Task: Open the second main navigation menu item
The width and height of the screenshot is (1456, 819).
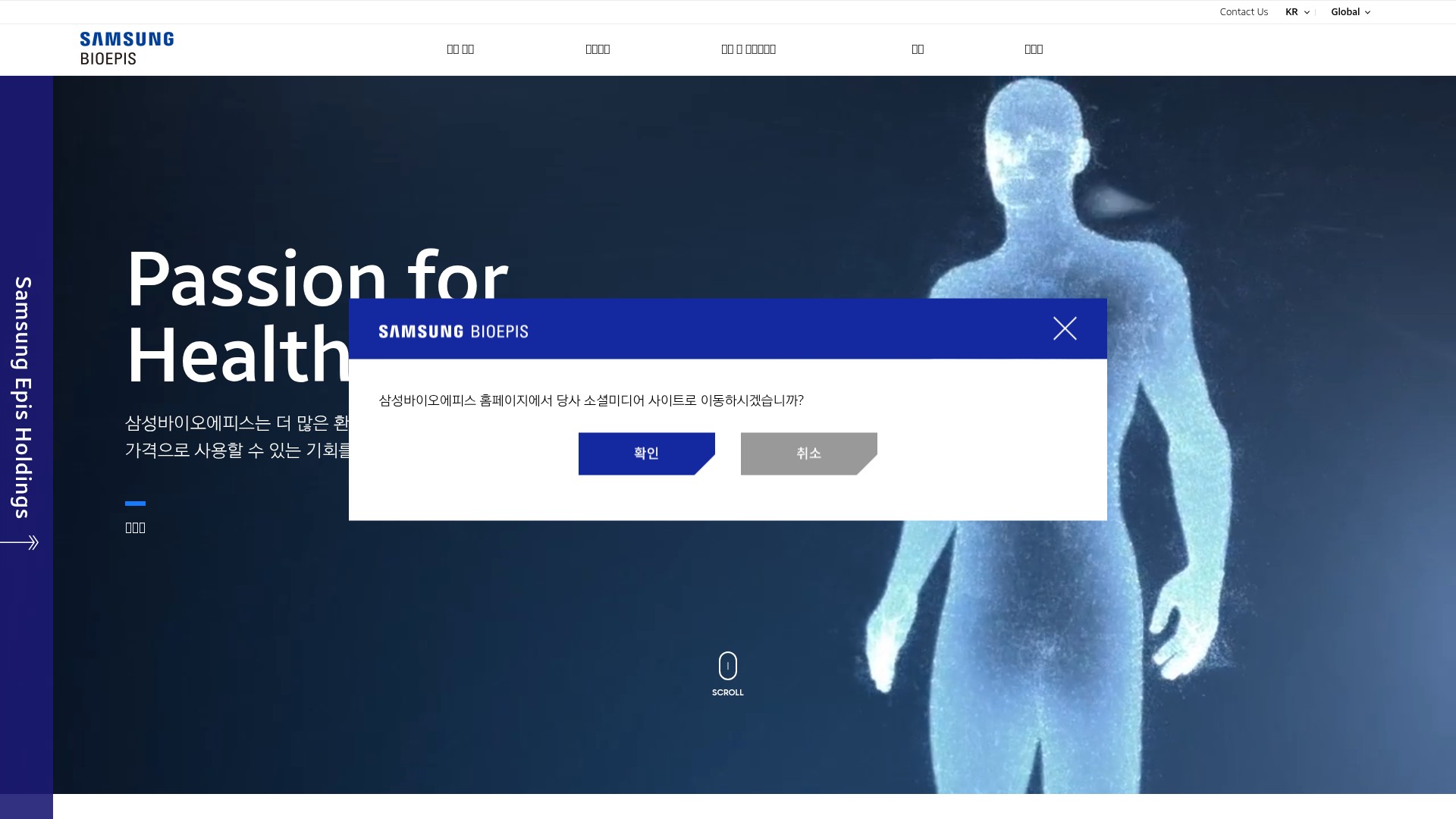Action: coord(598,49)
